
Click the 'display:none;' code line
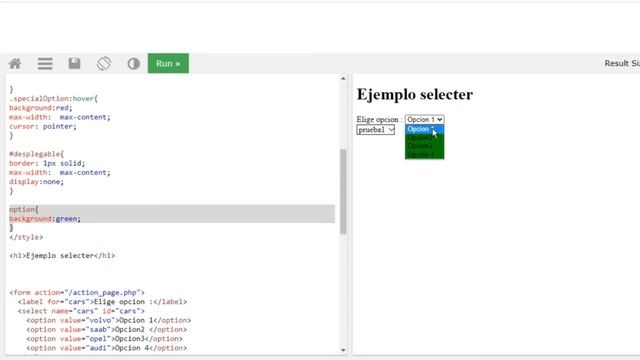point(37,182)
